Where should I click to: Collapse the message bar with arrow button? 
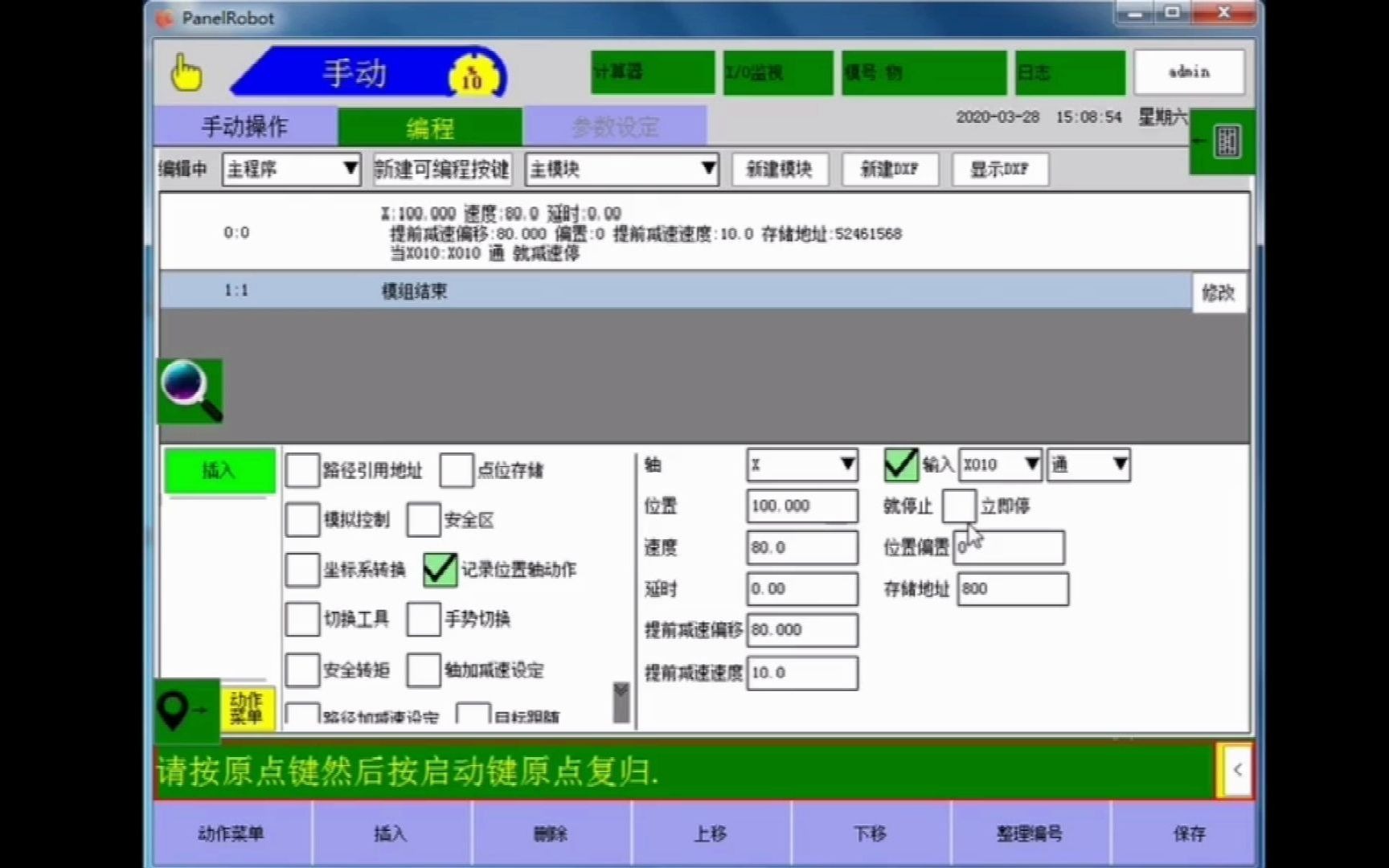click(1236, 770)
